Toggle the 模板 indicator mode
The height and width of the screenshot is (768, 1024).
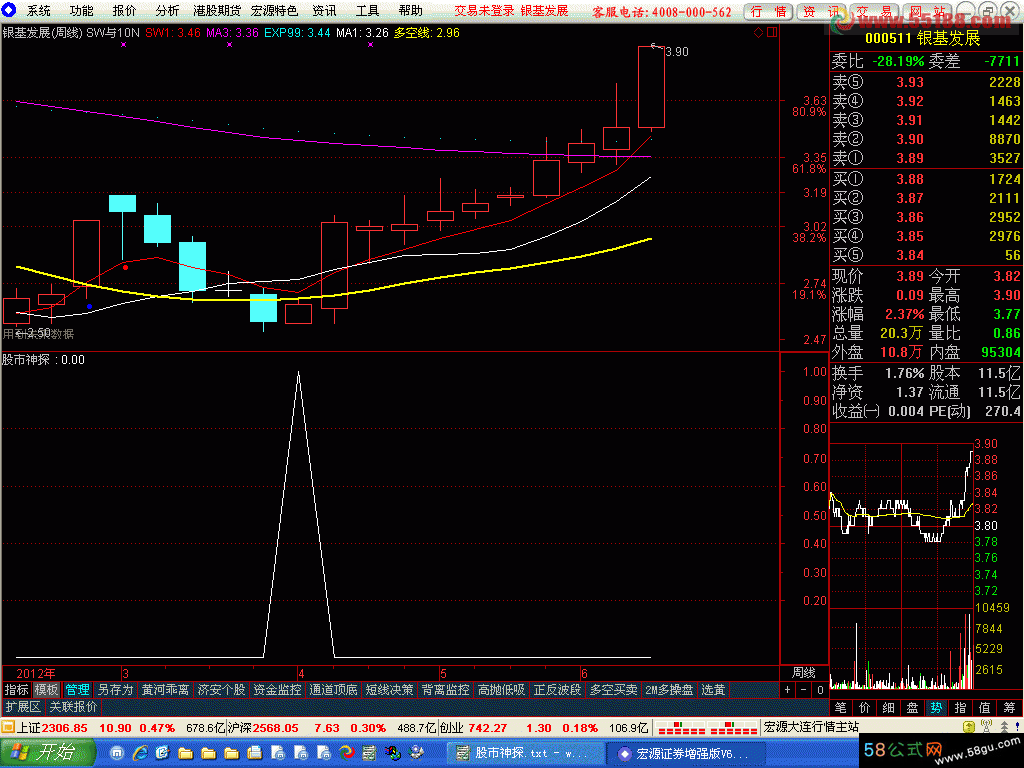tap(46, 690)
